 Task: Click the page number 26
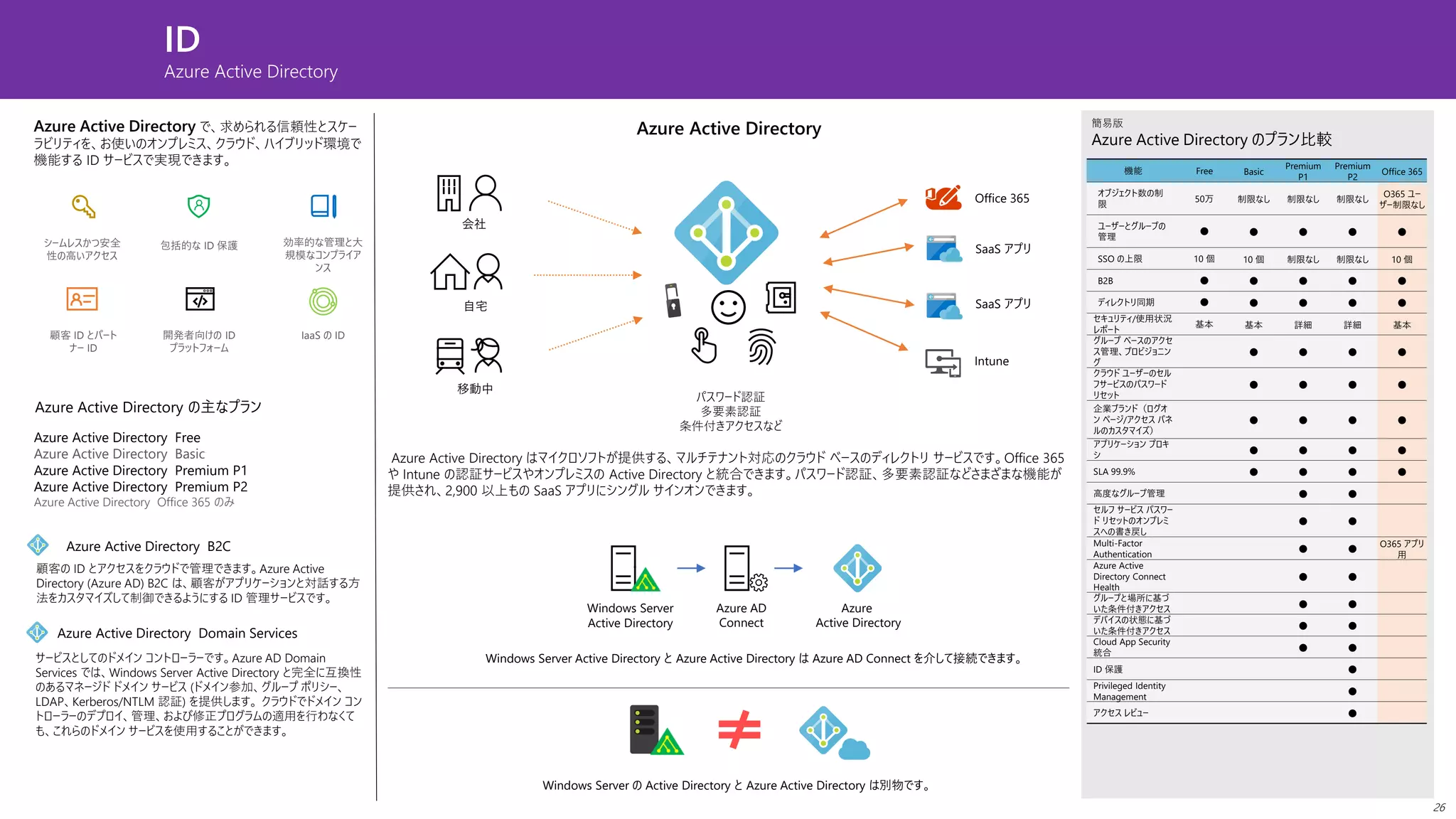pos(1439,807)
